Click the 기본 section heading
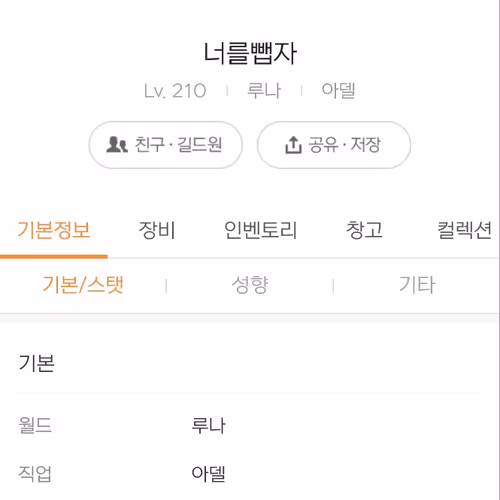The image size is (500, 500). tap(37, 363)
